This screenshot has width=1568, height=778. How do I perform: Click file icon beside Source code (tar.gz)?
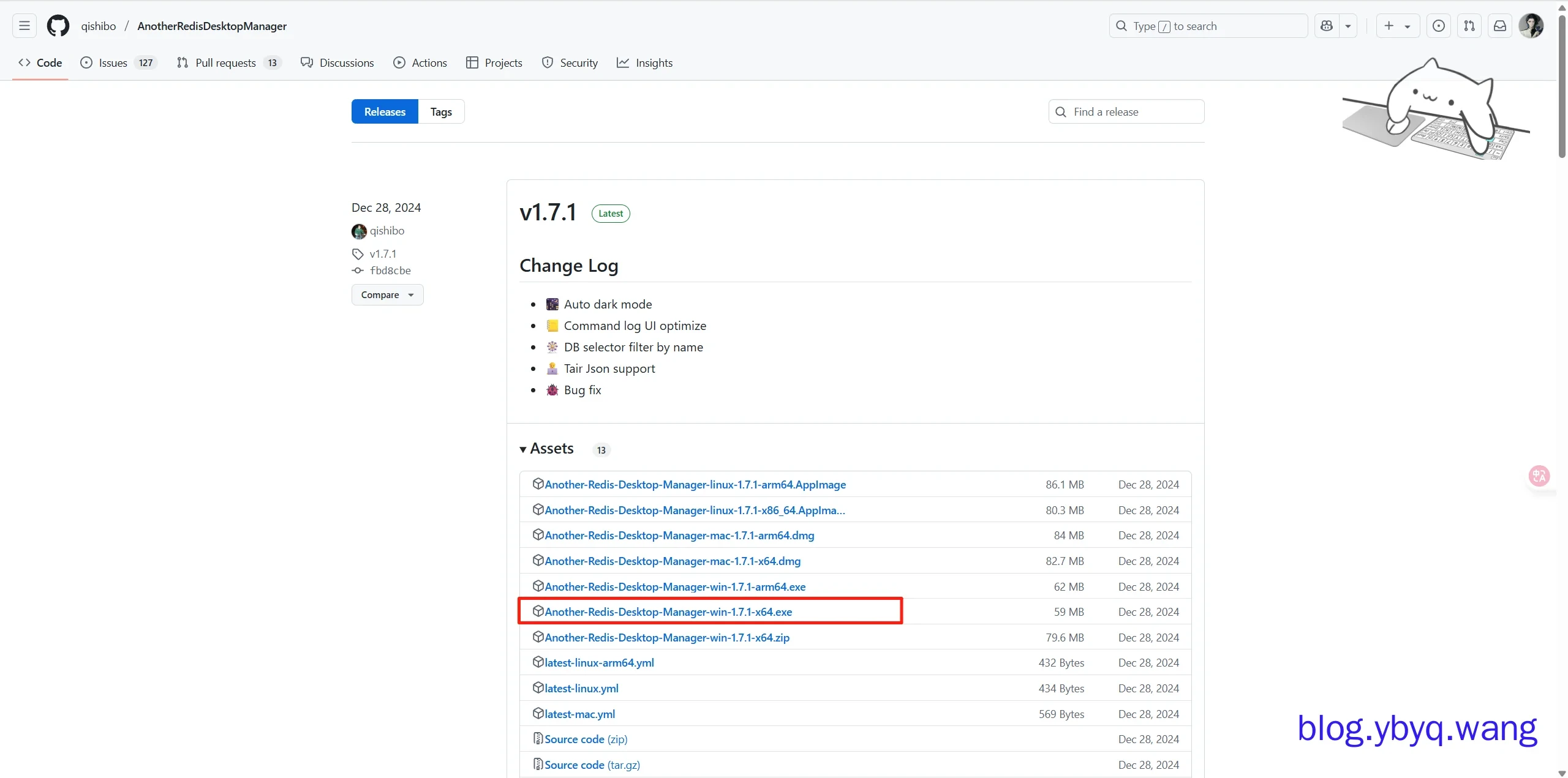538,764
